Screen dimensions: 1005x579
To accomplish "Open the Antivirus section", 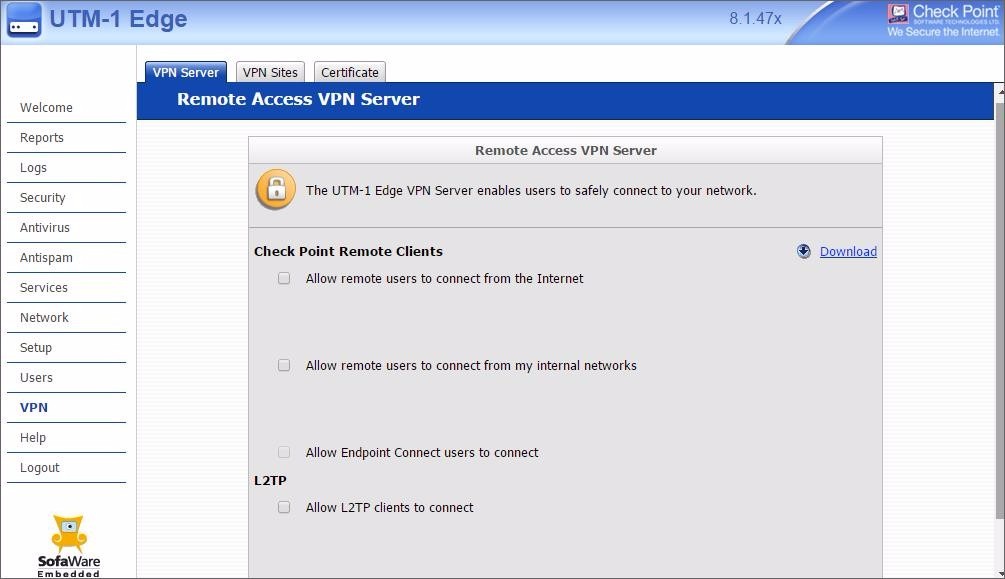I will [45, 228].
